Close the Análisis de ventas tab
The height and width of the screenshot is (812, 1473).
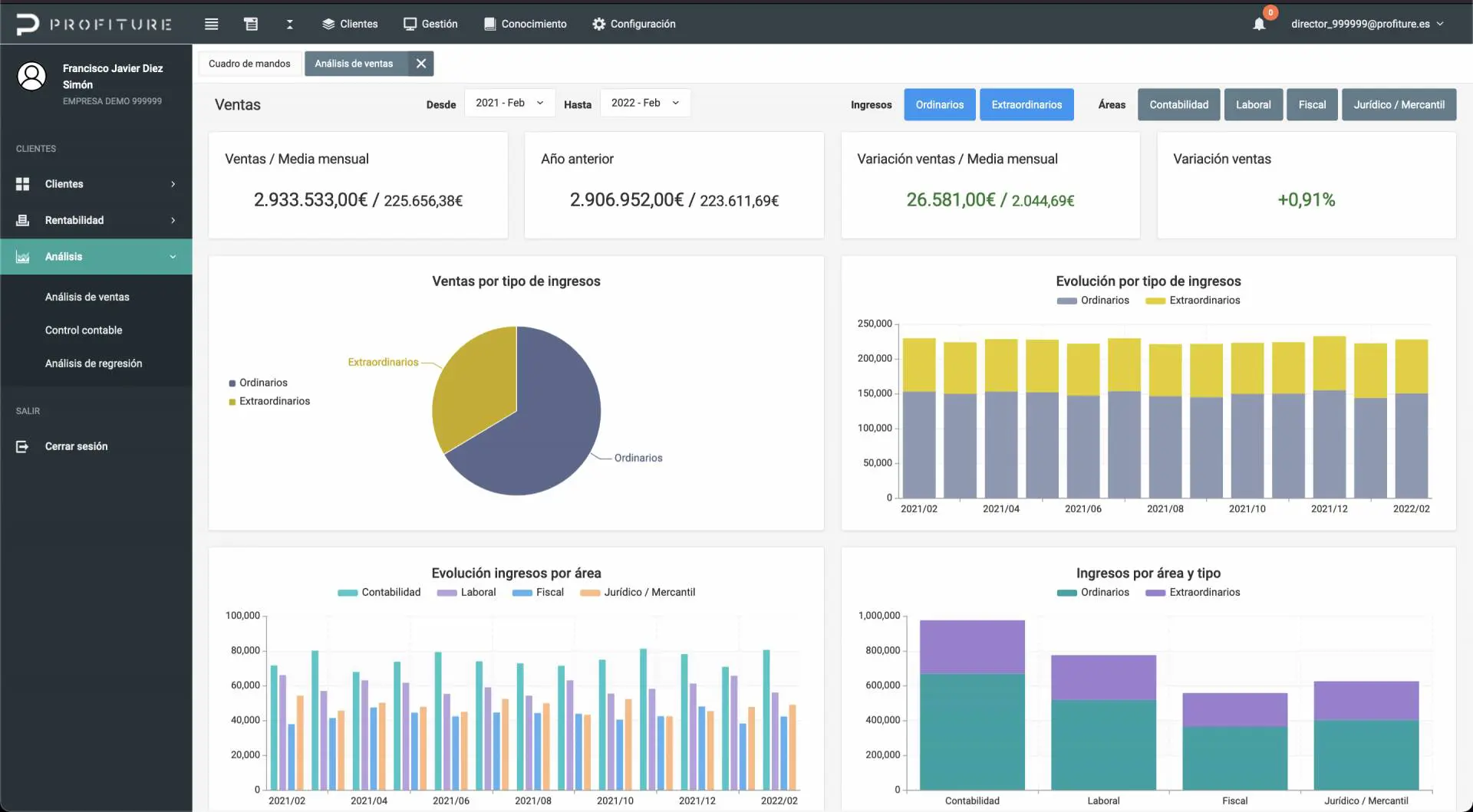(420, 64)
